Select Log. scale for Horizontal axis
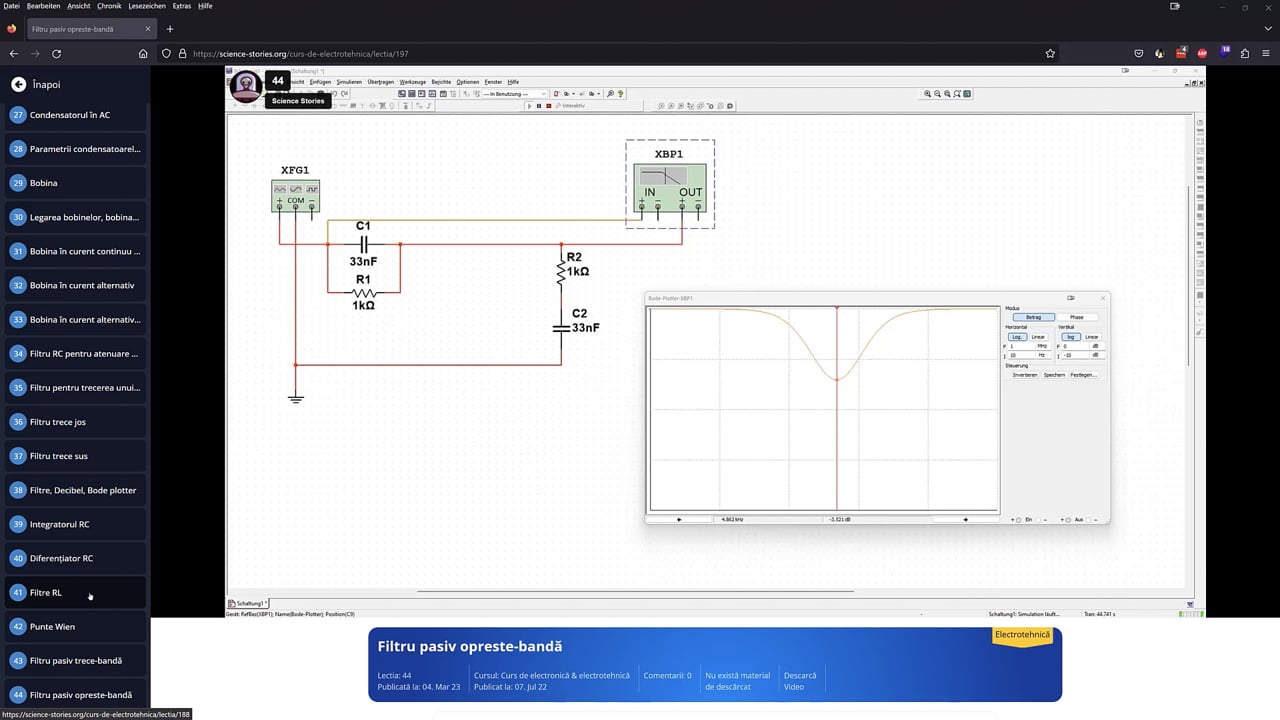This screenshot has width=1280, height=720. click(x=1018, y=337)
